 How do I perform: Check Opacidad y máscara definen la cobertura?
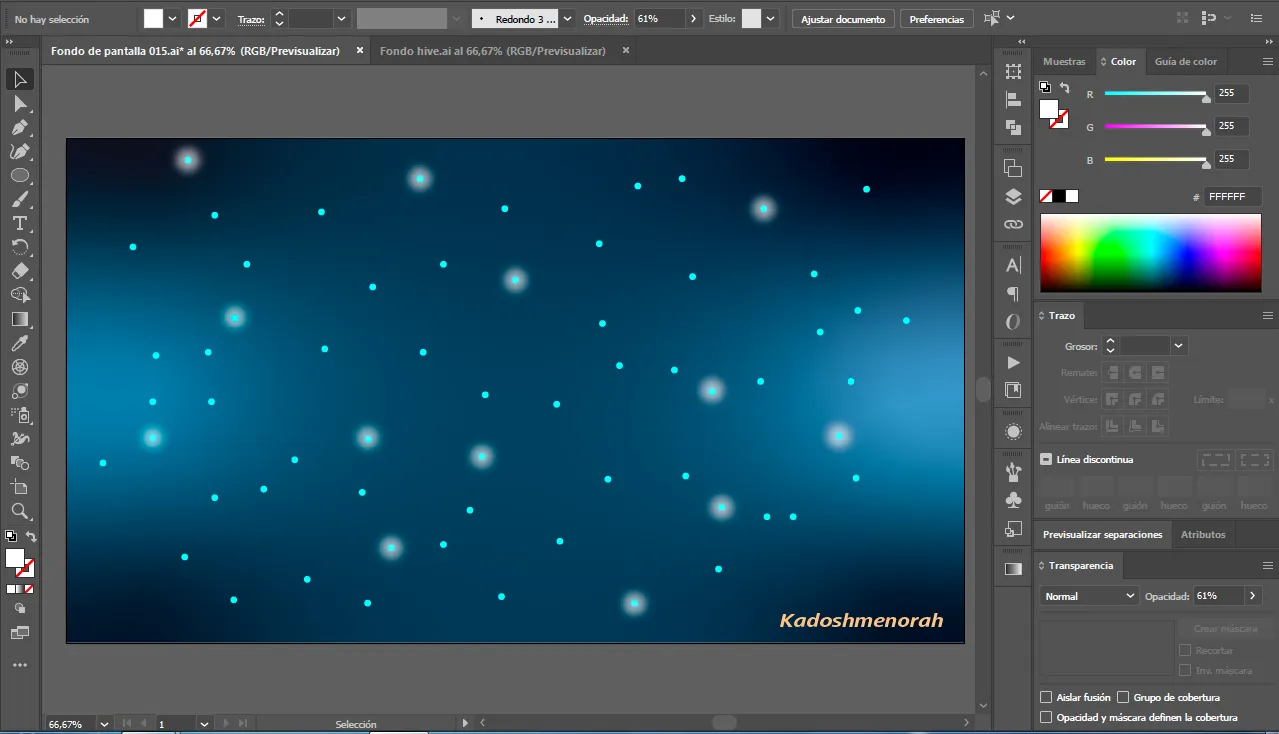pos(1046,717)
